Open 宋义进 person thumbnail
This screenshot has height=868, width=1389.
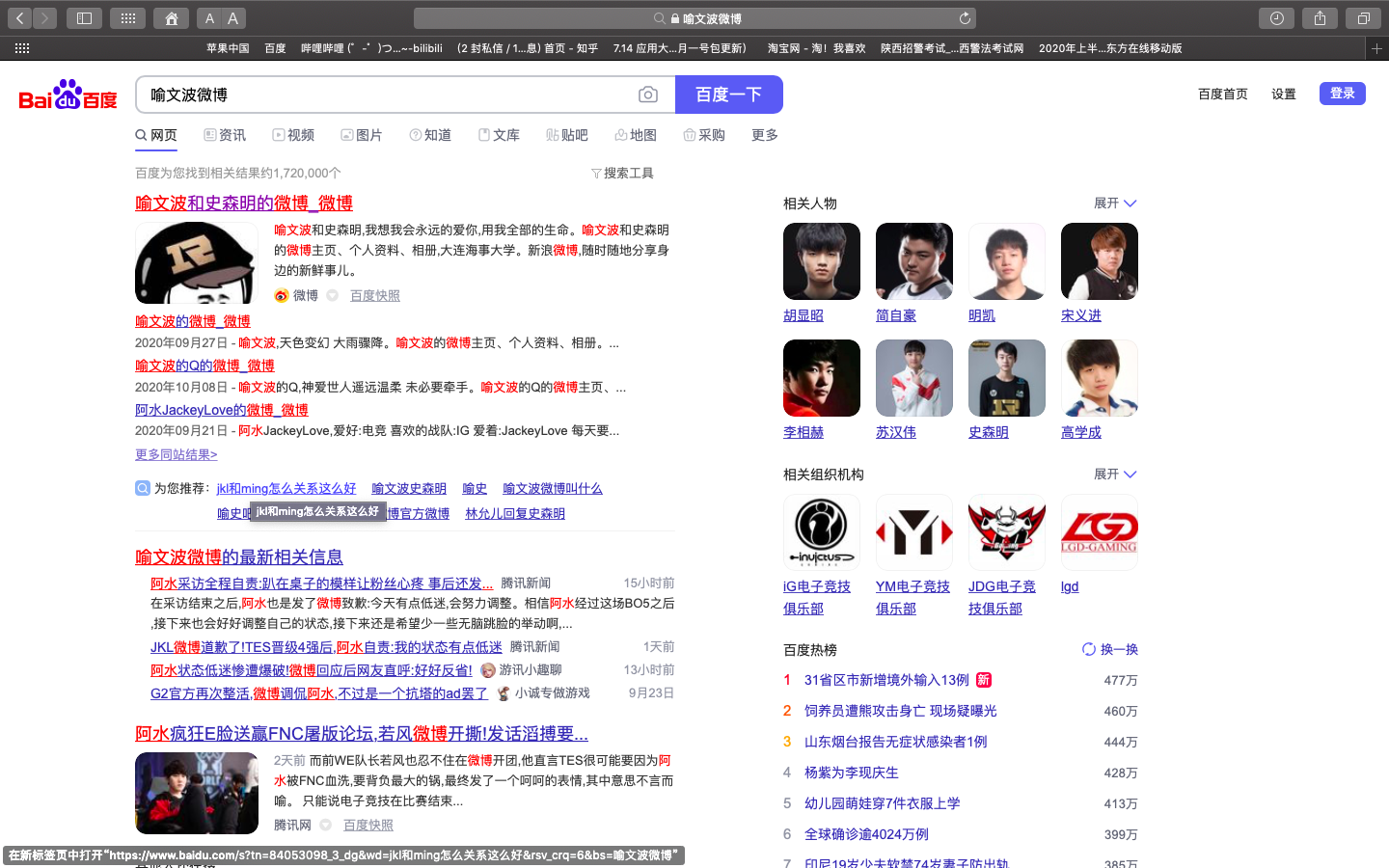(x=1100, y=261)
